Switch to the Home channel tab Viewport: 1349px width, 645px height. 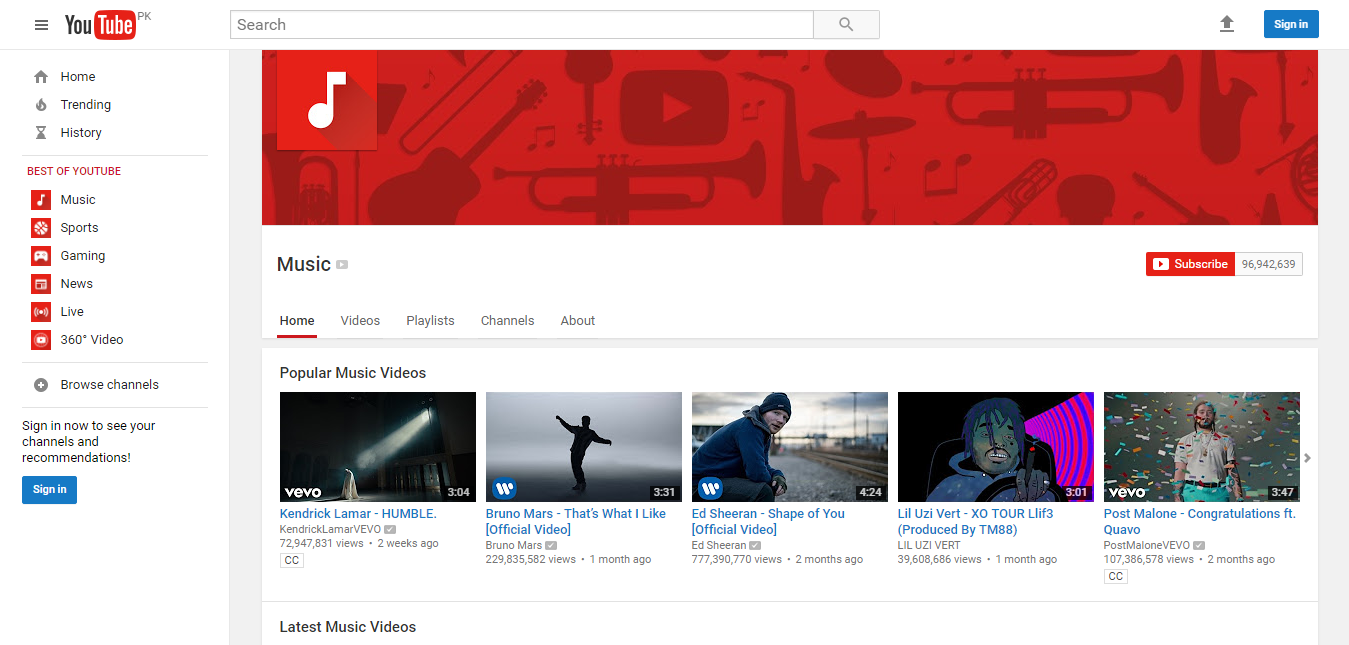tap(297, 321)
